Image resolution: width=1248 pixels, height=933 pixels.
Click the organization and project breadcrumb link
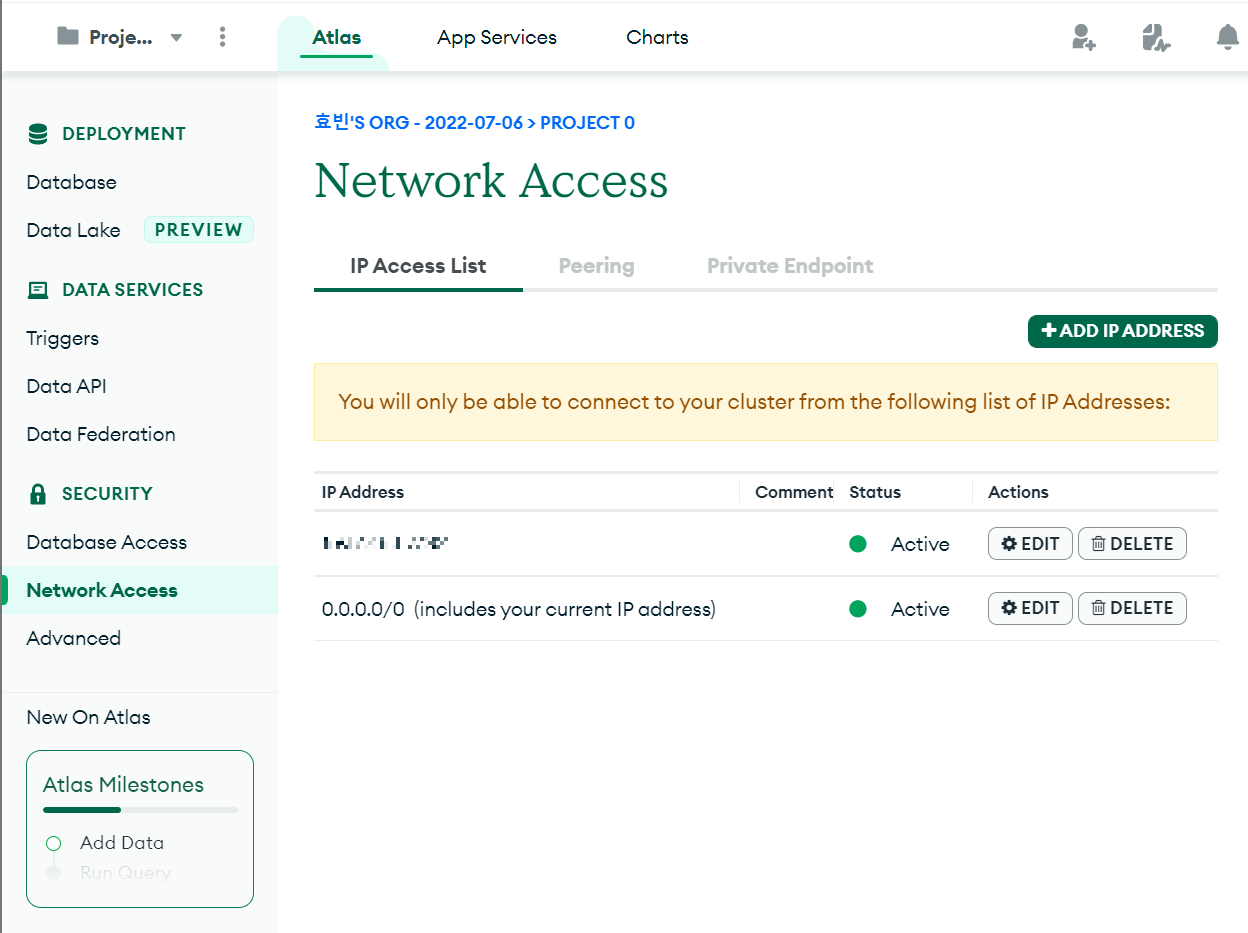pyautogui.click(x=474, y=123)
